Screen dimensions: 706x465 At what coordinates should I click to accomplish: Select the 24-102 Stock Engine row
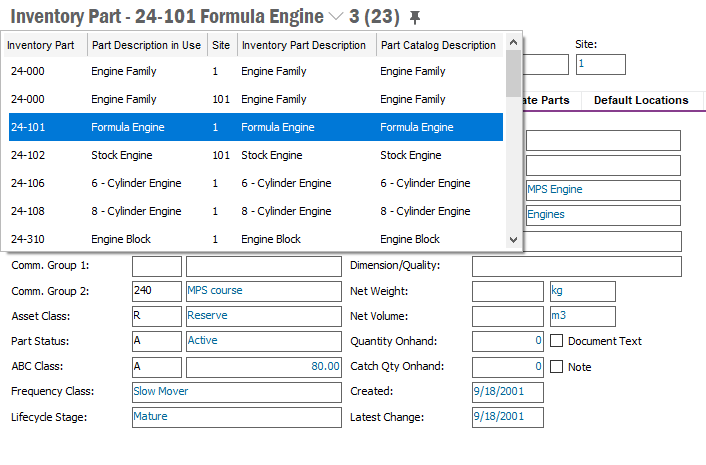point(255,156)
